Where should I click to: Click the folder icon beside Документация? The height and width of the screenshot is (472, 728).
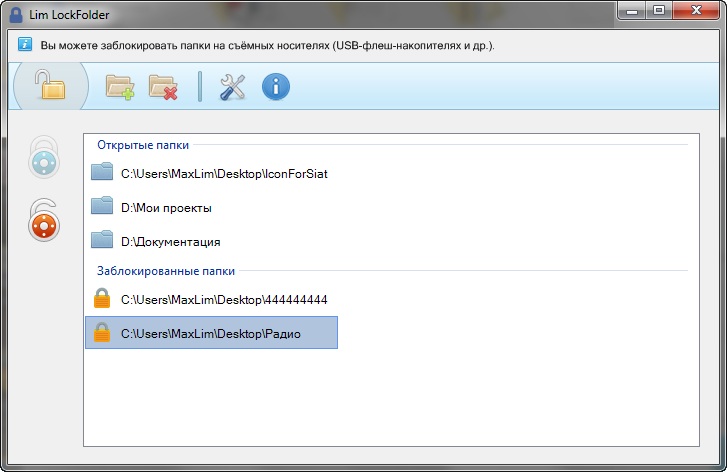point(102,239)
